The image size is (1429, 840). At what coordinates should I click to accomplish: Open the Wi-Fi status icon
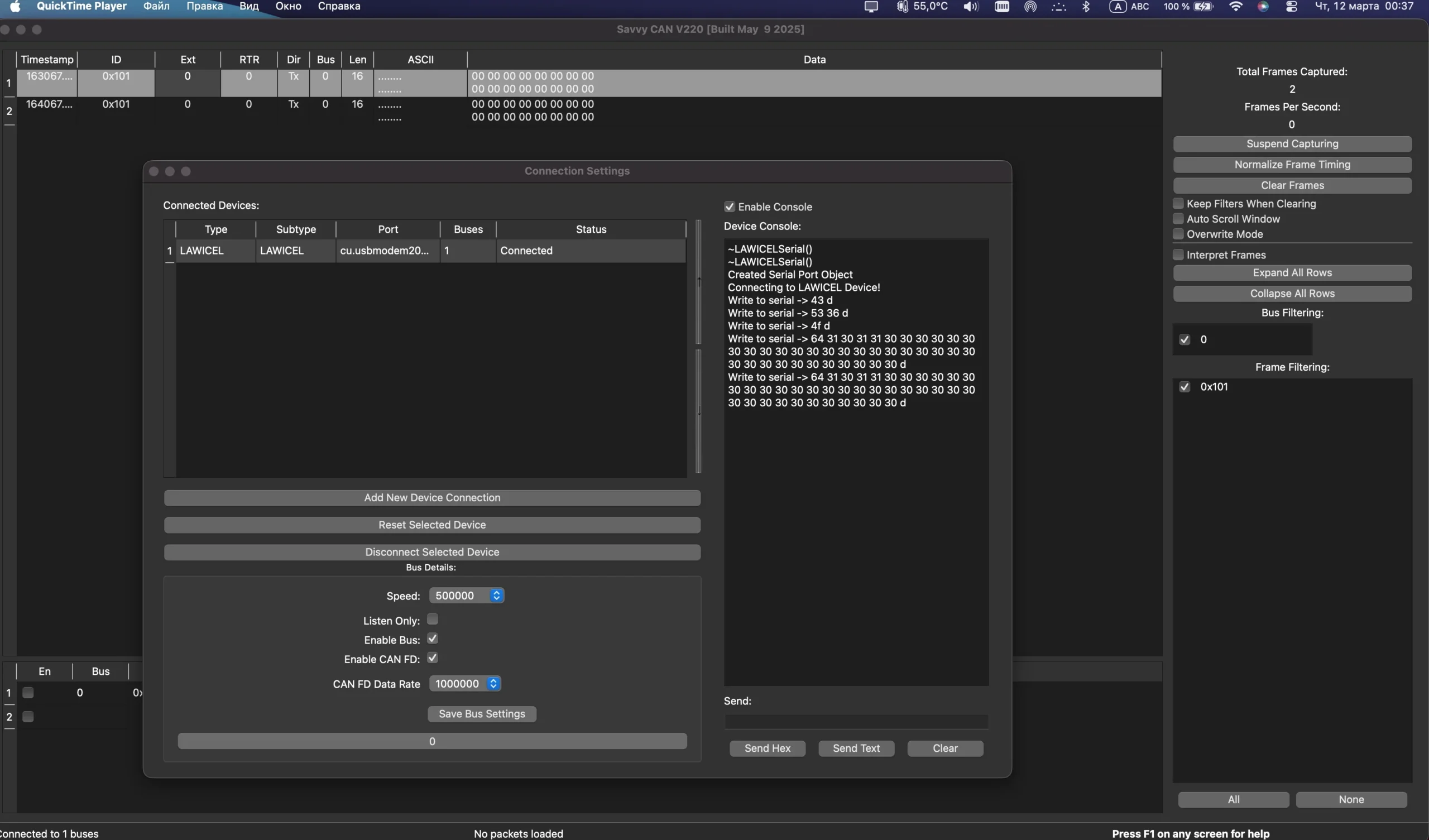click(1235, 6)
